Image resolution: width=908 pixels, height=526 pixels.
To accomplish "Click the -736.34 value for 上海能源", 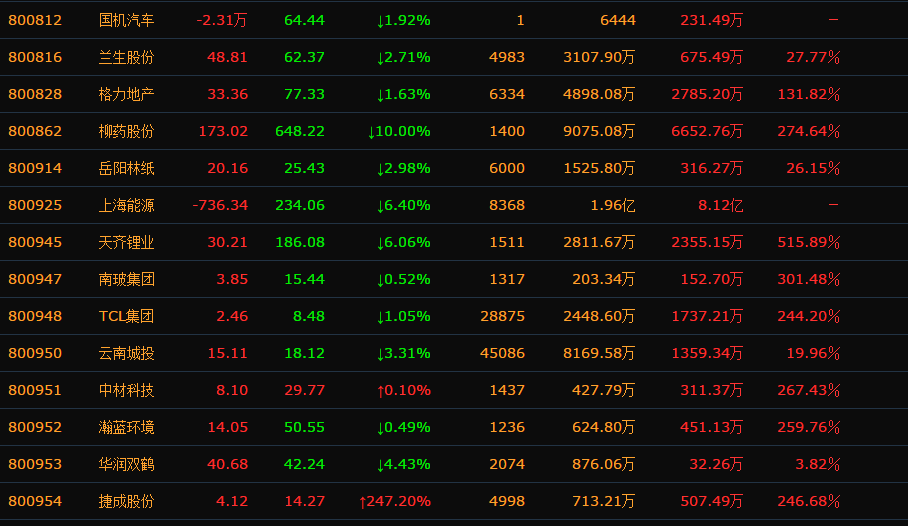I will (x=220, y=205).
